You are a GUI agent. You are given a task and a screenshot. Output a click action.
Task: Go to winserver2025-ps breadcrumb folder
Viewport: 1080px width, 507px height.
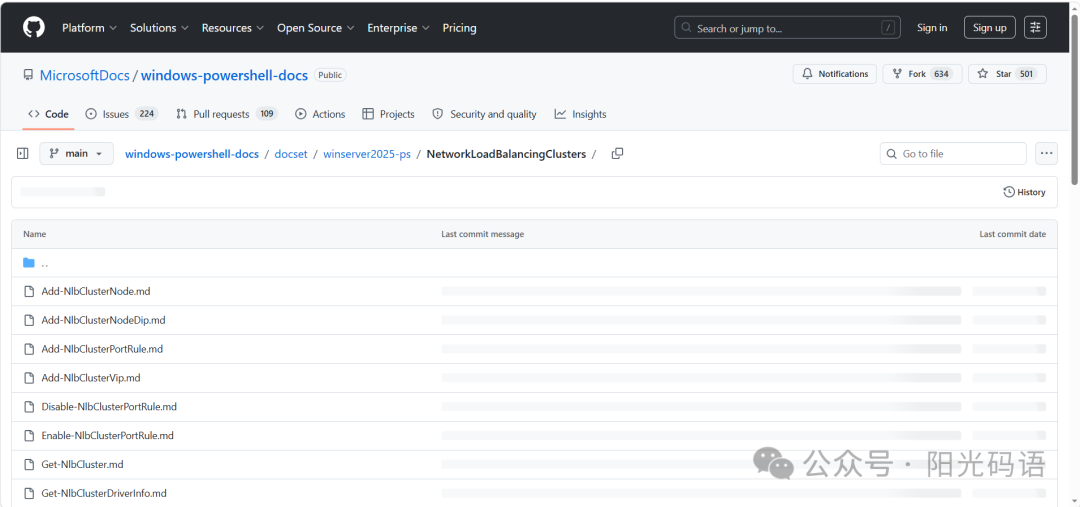pos(366,154)
